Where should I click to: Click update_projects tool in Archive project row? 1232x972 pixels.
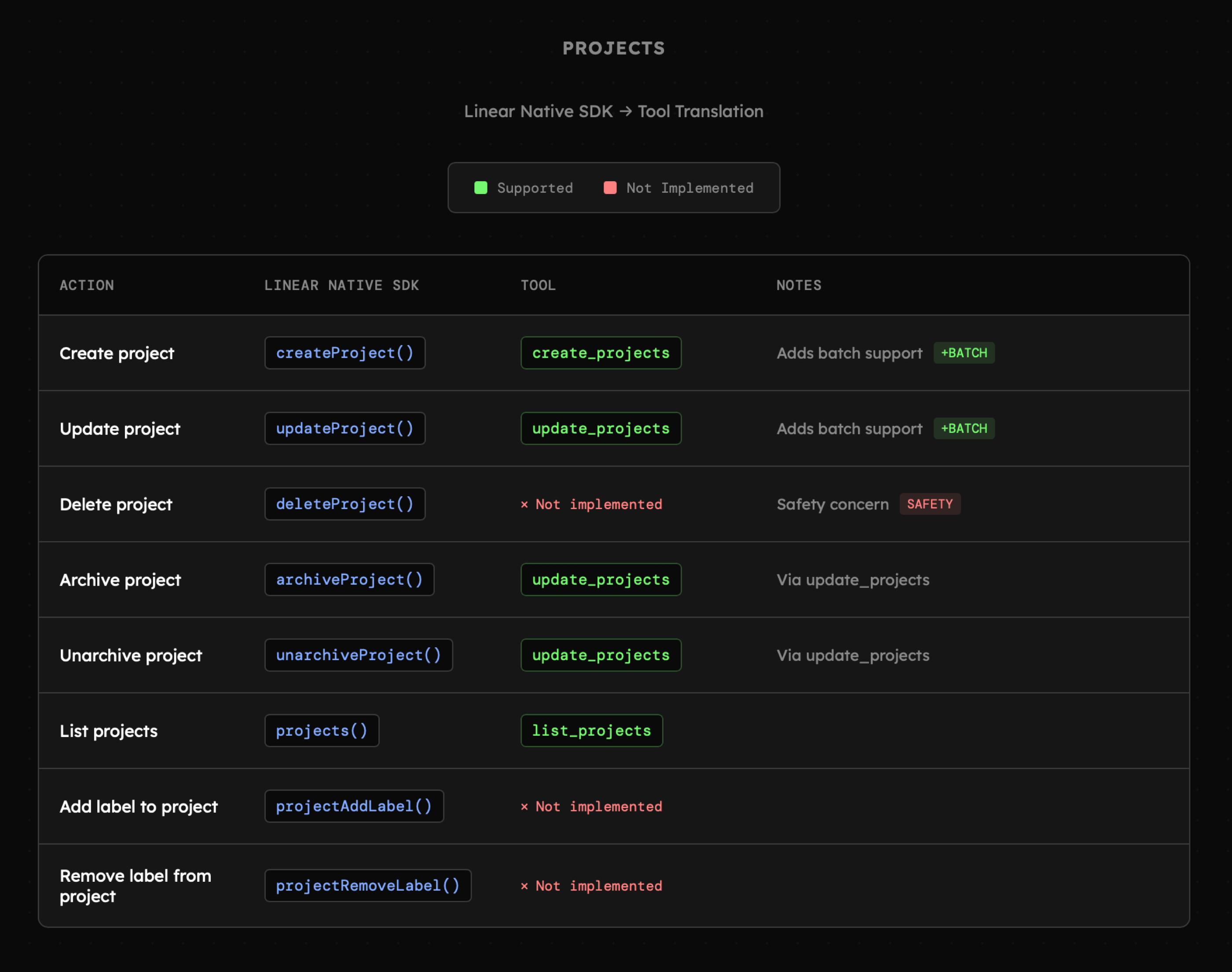[x=600, y=580]
